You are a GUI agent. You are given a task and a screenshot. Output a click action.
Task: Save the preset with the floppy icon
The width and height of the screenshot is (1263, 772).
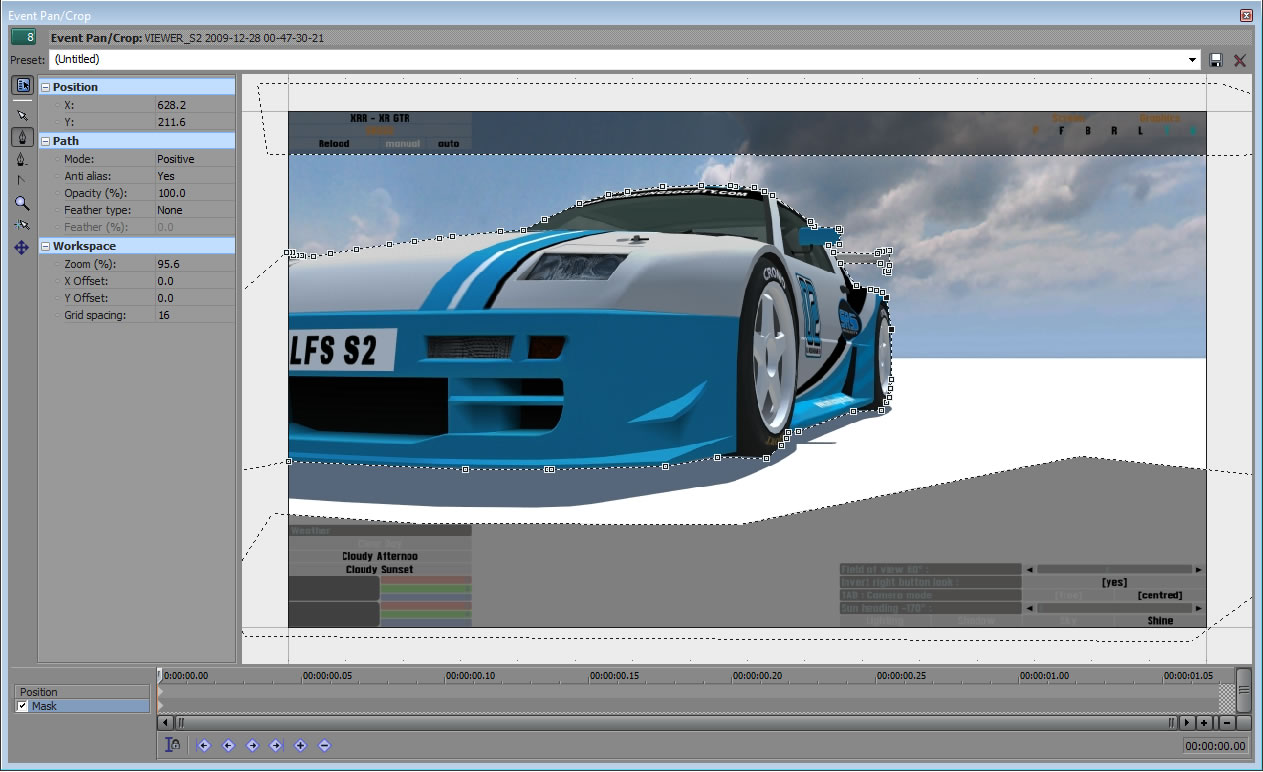[1216, 60]
